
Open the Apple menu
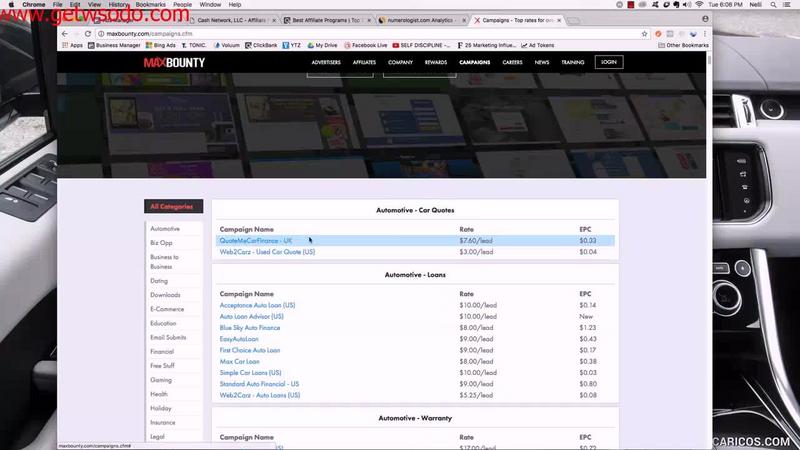pos(11,4)
